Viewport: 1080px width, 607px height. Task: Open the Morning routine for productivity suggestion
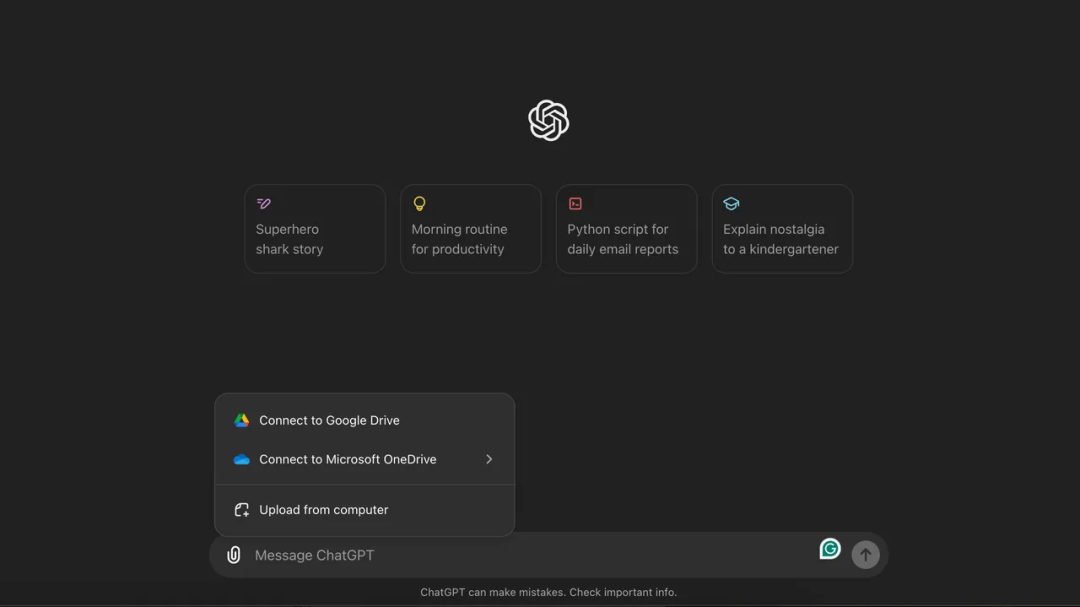[x=470, y=229]
